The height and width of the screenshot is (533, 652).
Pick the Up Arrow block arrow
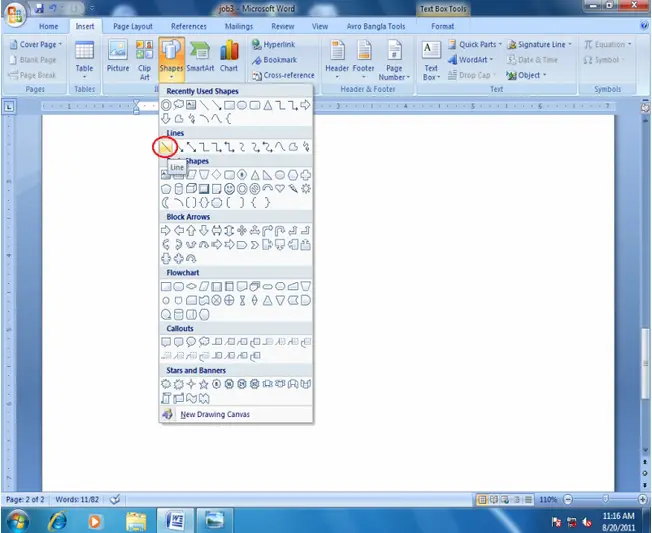191,231
